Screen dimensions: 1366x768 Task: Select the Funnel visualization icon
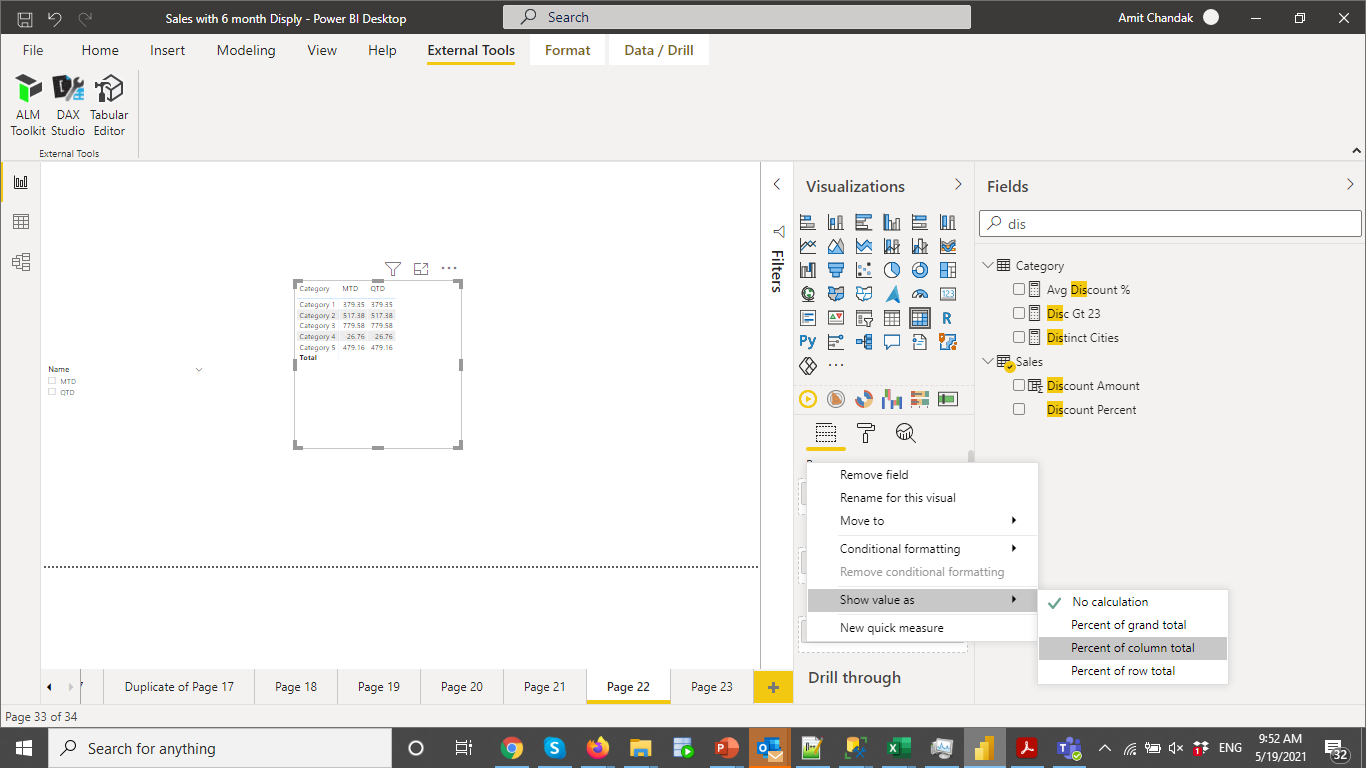click(x=836, y=270)
